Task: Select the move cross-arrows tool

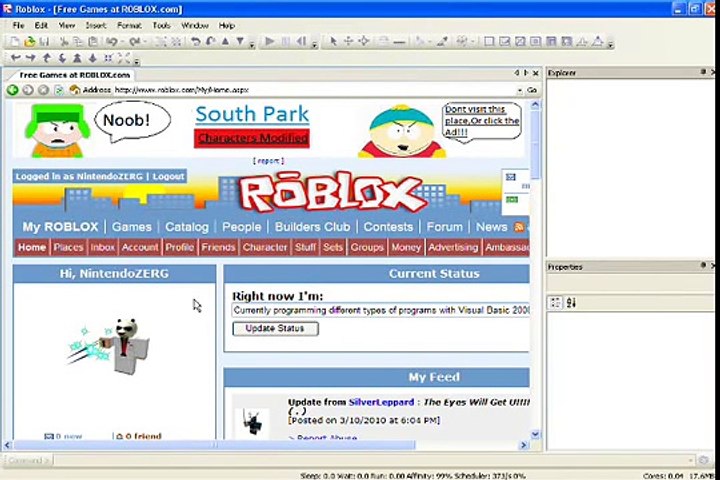Action: tap(349, 42)
